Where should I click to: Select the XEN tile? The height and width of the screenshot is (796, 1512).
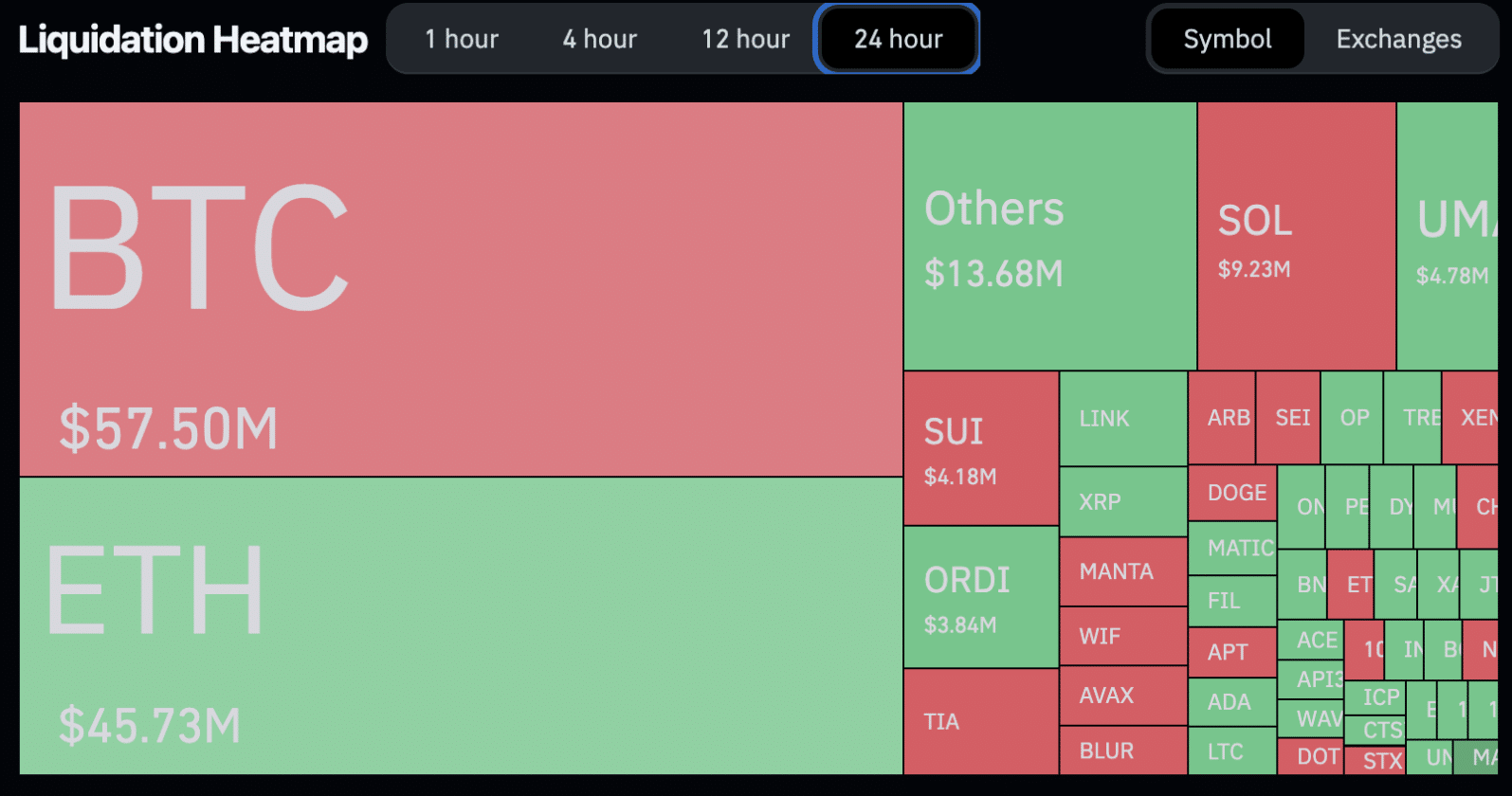pos(1470,417)
